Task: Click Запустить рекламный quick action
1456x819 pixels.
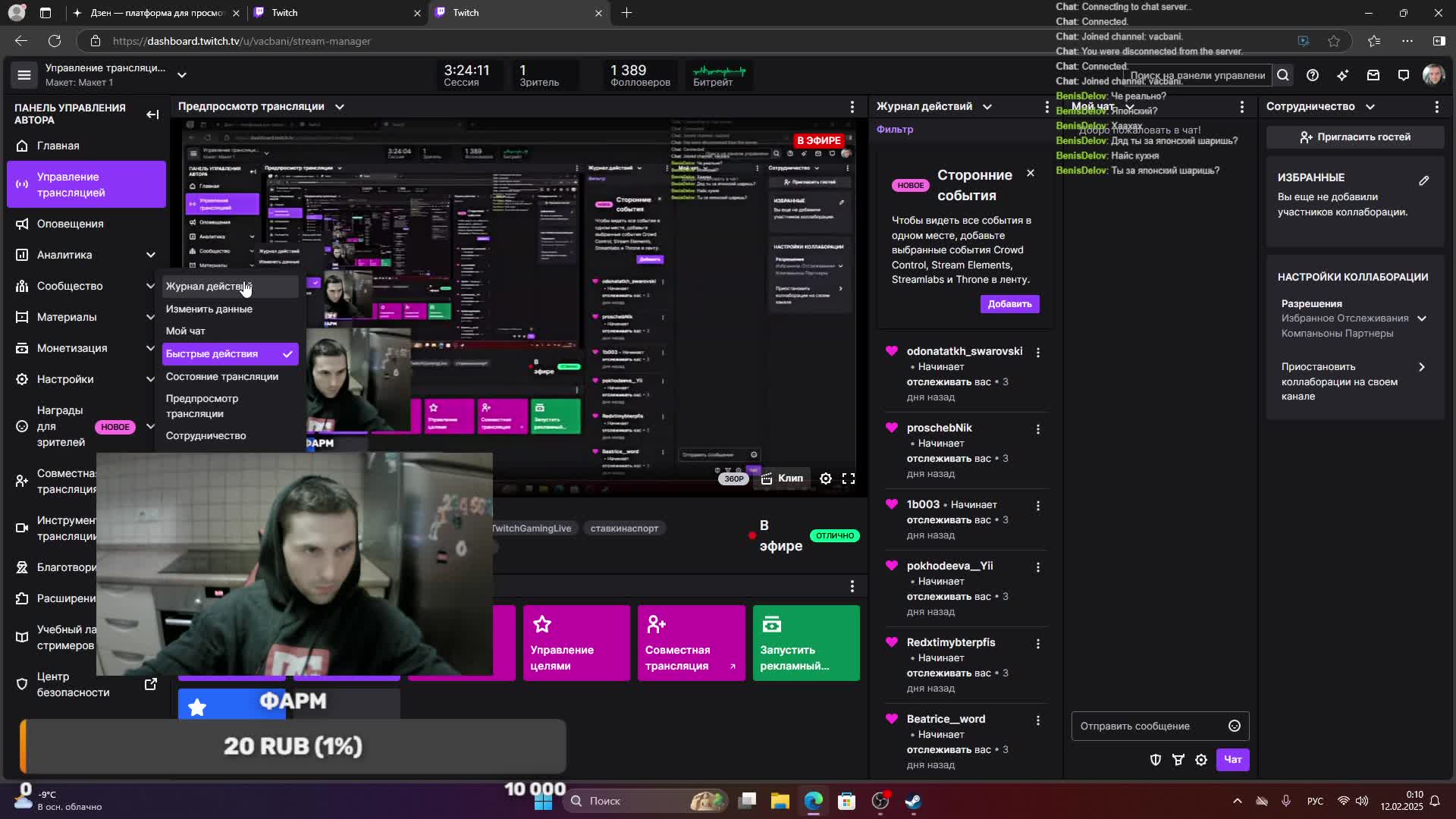Action: pyautogui.click(x=806, y=643)
